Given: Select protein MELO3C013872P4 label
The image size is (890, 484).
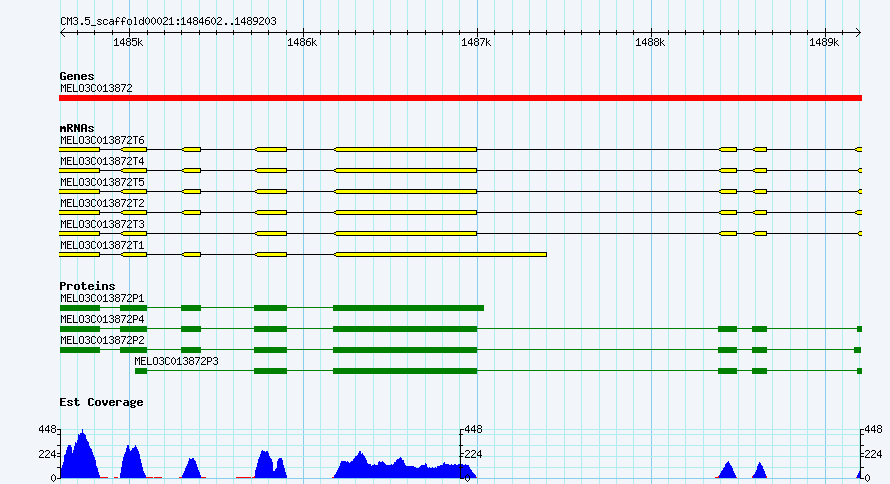Looking at the screenshot, I should pos(102,319).
